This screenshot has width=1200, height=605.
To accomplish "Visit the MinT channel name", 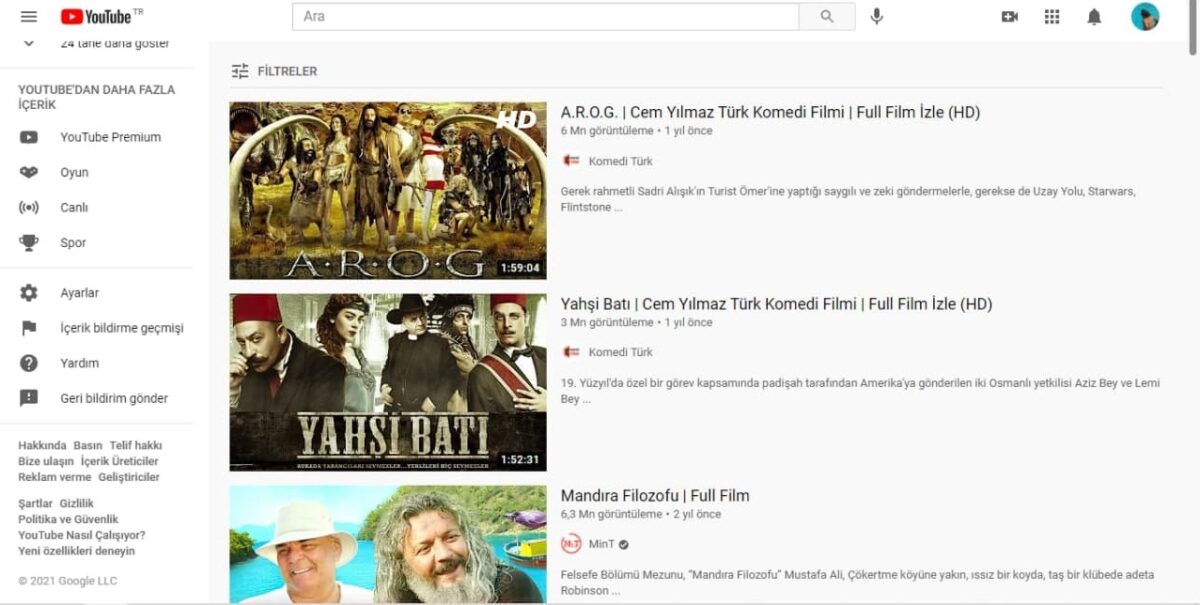I will 601,544.
